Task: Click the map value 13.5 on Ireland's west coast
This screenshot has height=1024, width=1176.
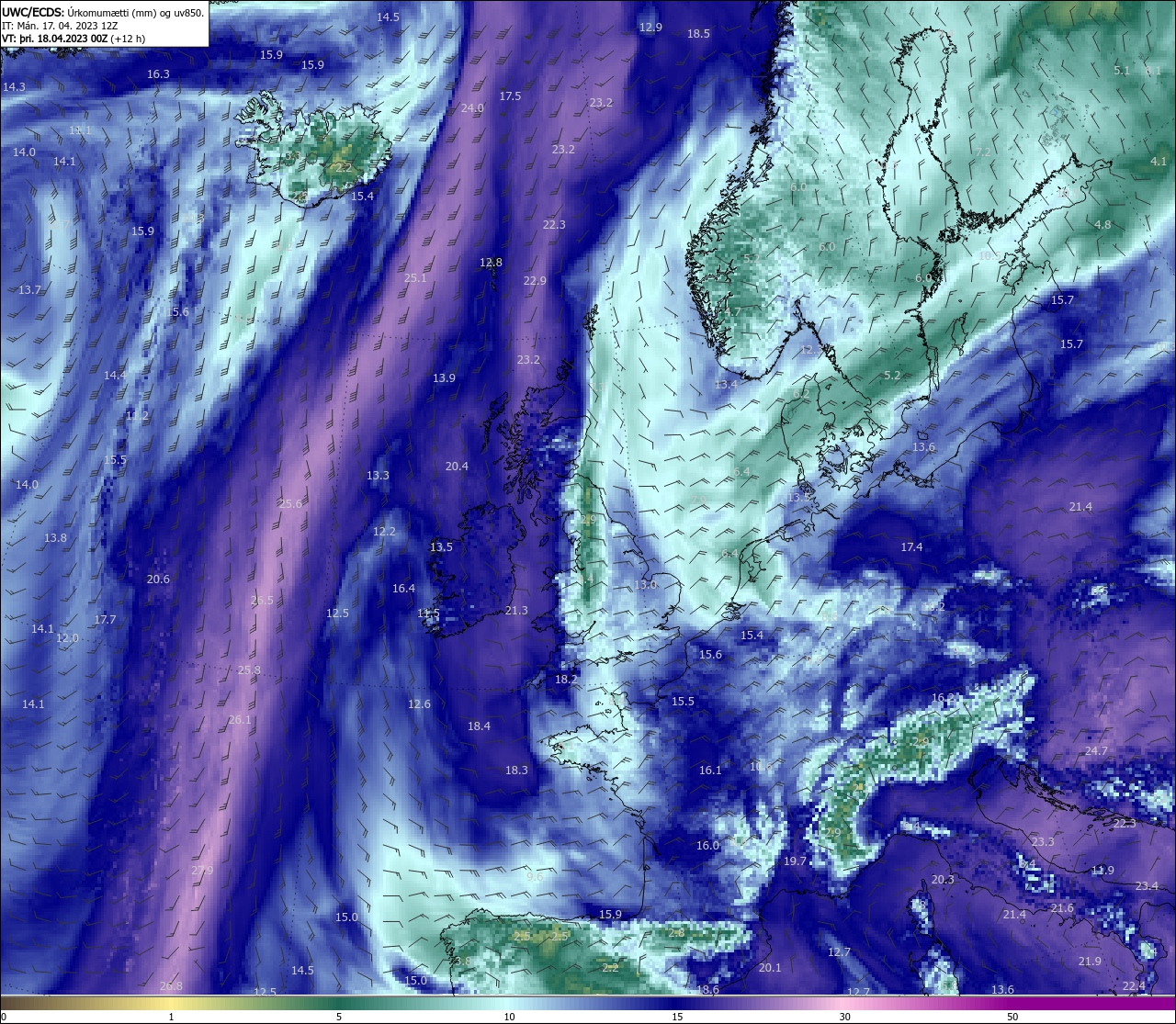Action: 441,547
